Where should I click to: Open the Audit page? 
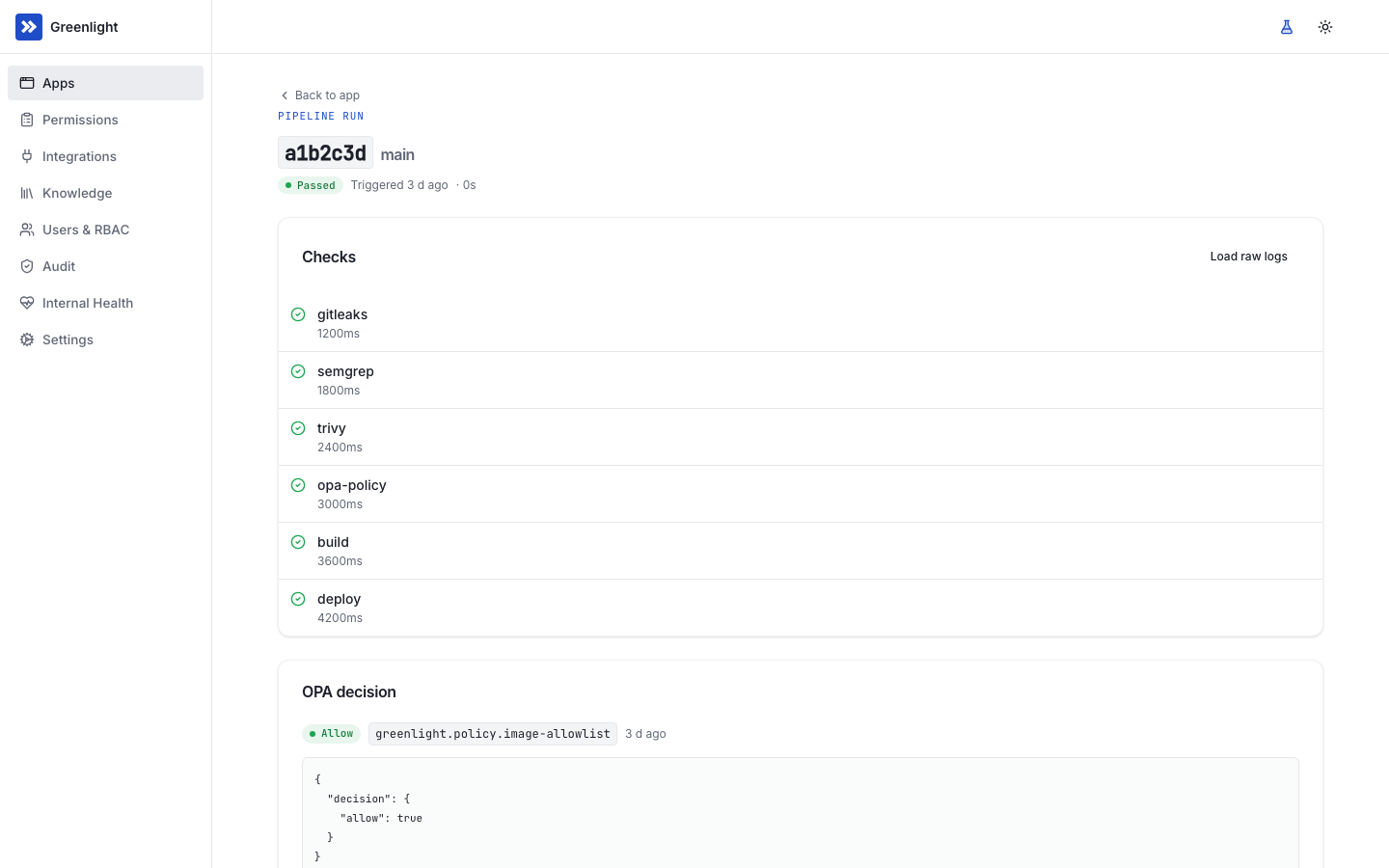click(105, 266)
